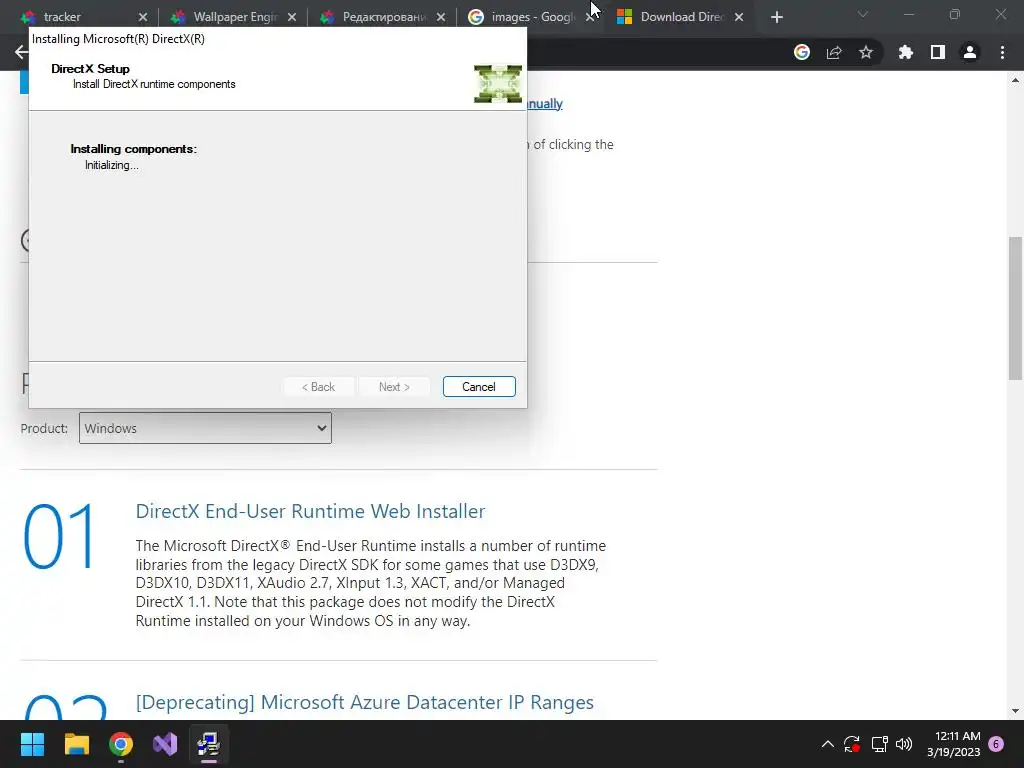Click the 'Product:' label
The height and width of the screenshot is (768, 1024).
click(44, 428)
